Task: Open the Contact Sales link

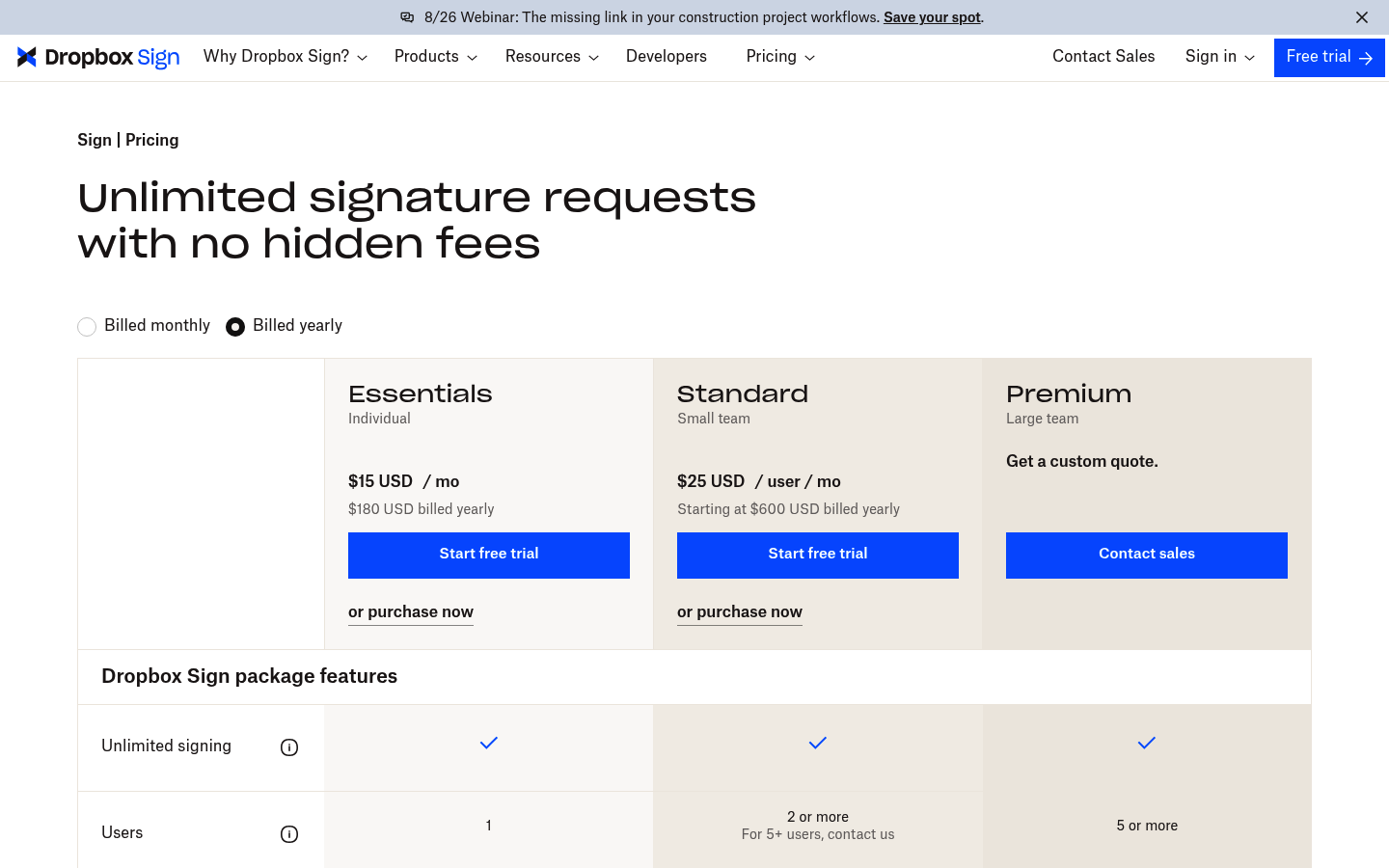Action: point(1103,57)
